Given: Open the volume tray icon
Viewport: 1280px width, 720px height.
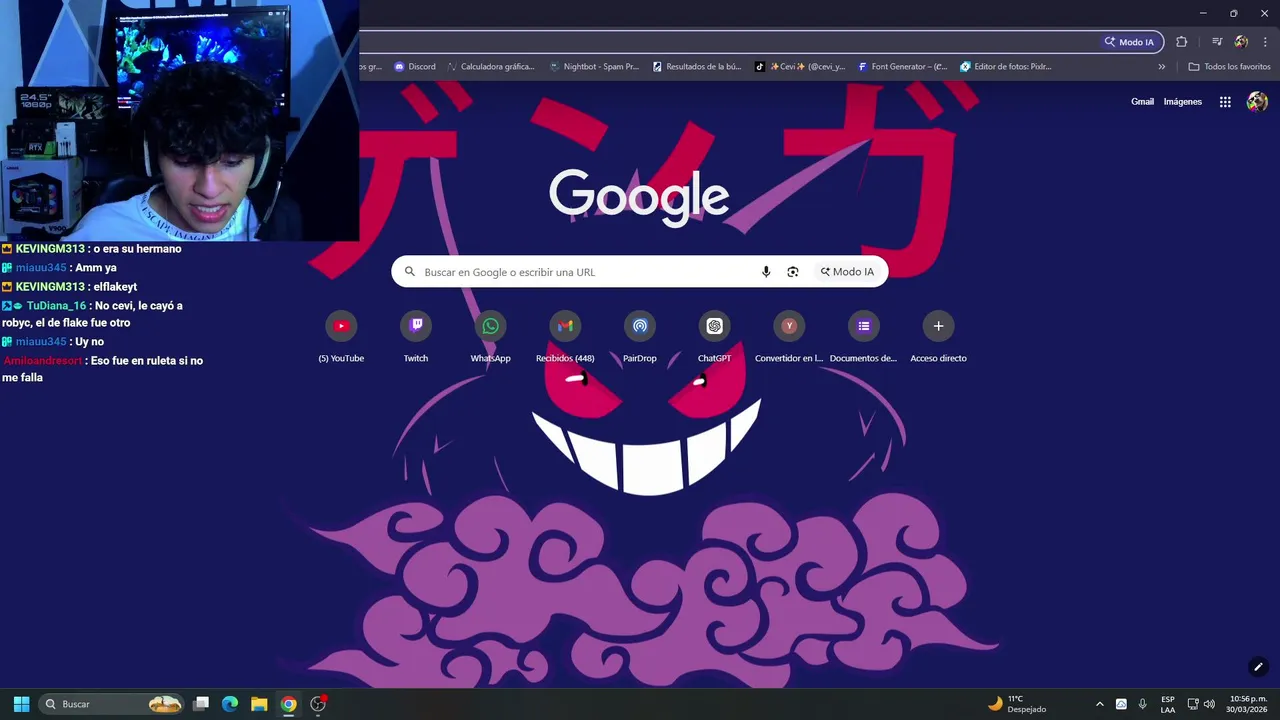Looking at the screenshot, I should pos(1209,704).
